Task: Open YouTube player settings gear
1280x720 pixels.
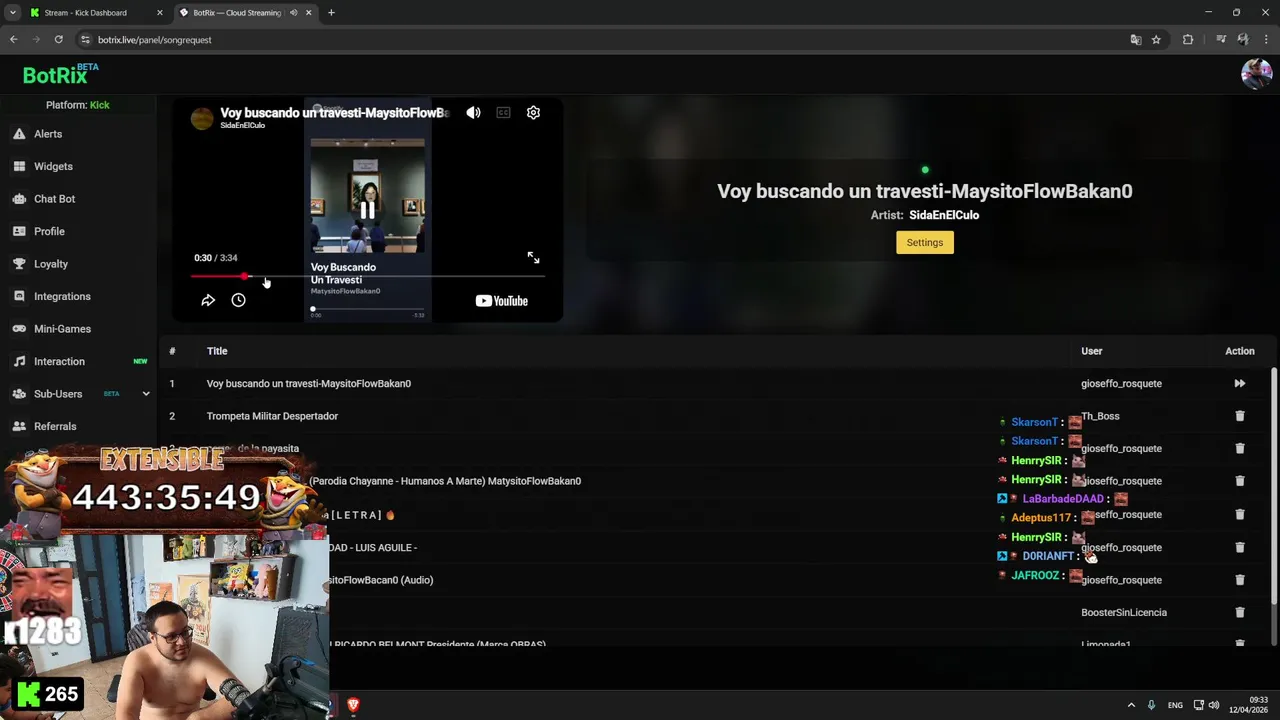Action: point(533,113)
